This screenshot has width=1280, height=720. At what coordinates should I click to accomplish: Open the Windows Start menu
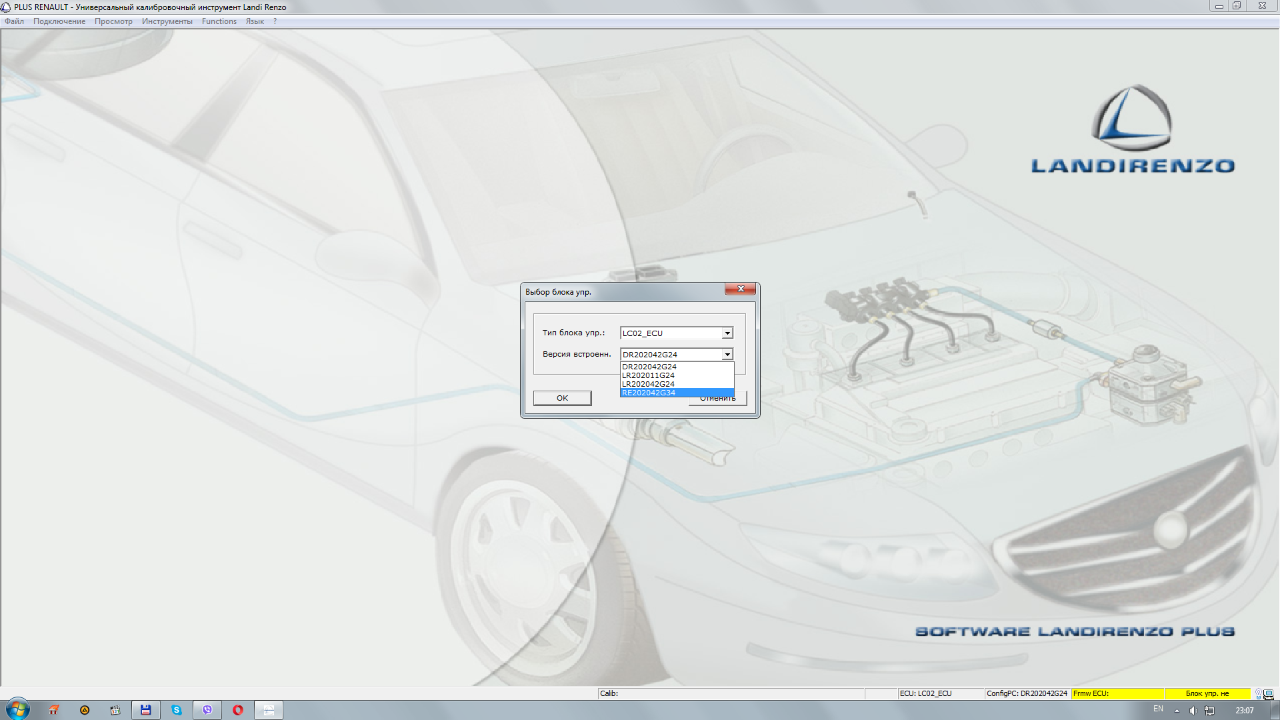pyautogui.click(x=17, y=710)
